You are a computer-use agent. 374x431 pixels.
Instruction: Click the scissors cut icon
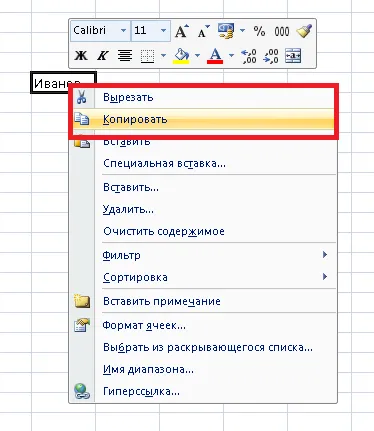coord(81,97)
